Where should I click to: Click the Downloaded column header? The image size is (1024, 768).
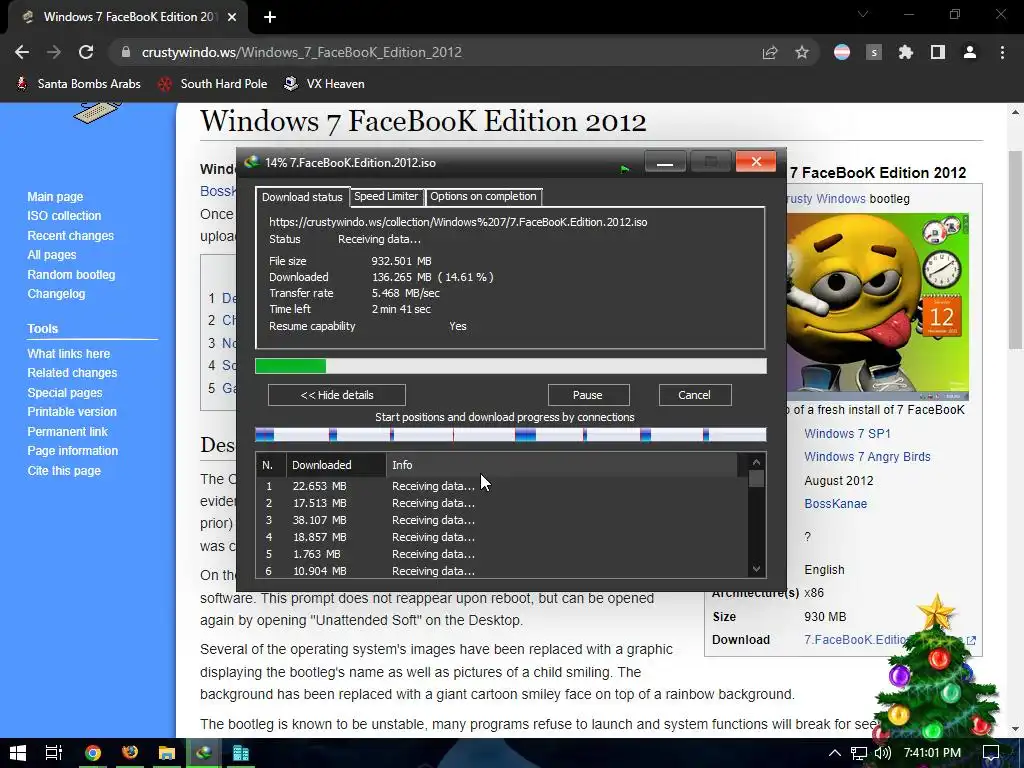click(336, 465)
